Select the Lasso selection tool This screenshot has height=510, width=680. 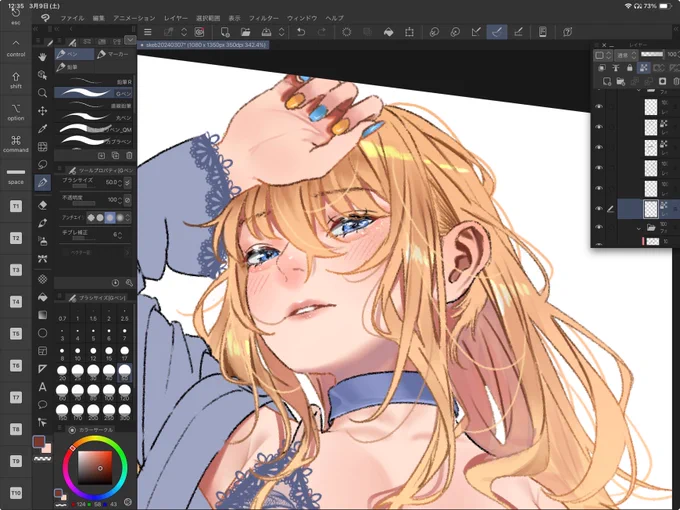point(42,164)
